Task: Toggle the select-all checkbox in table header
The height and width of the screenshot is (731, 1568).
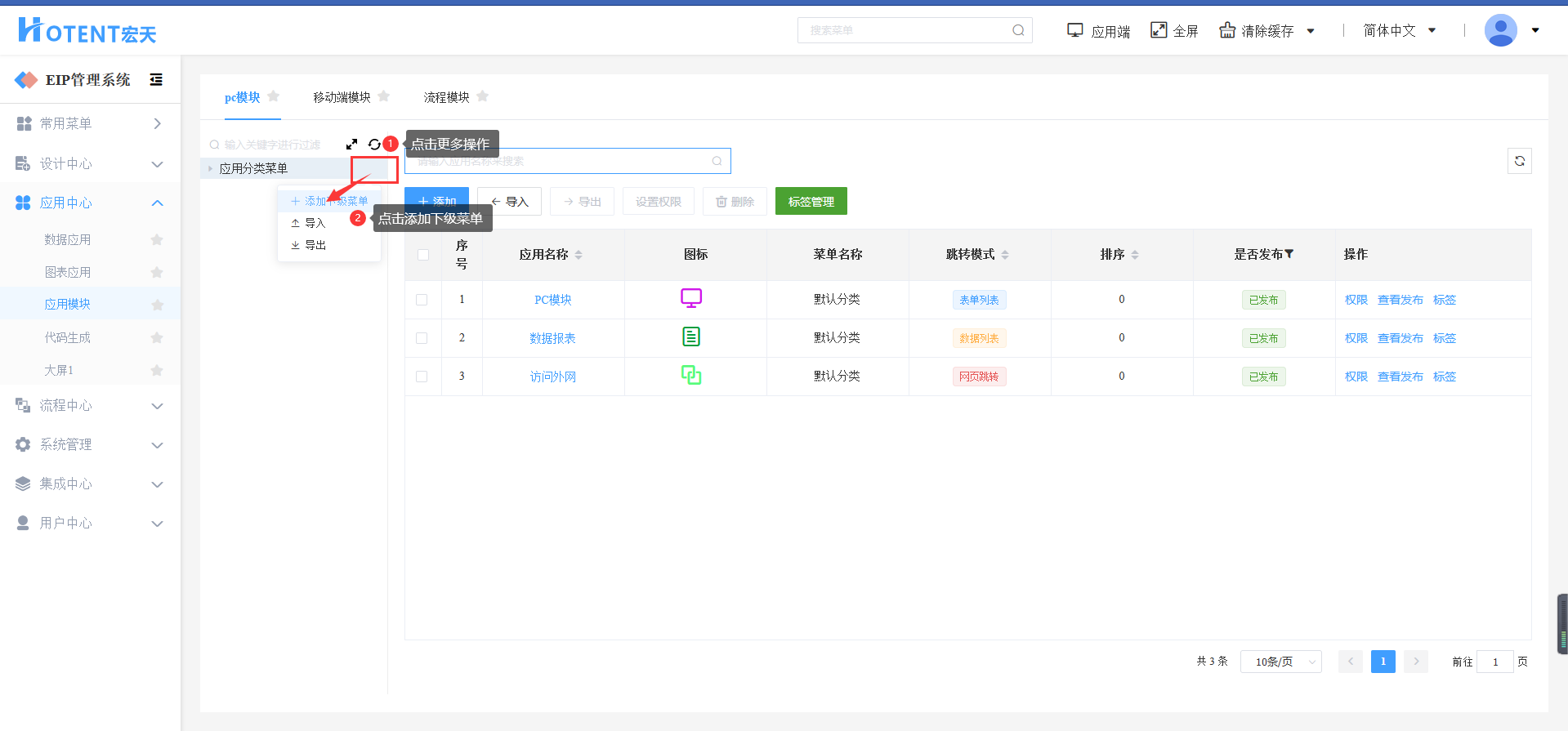Action: (x=422, y=255)
